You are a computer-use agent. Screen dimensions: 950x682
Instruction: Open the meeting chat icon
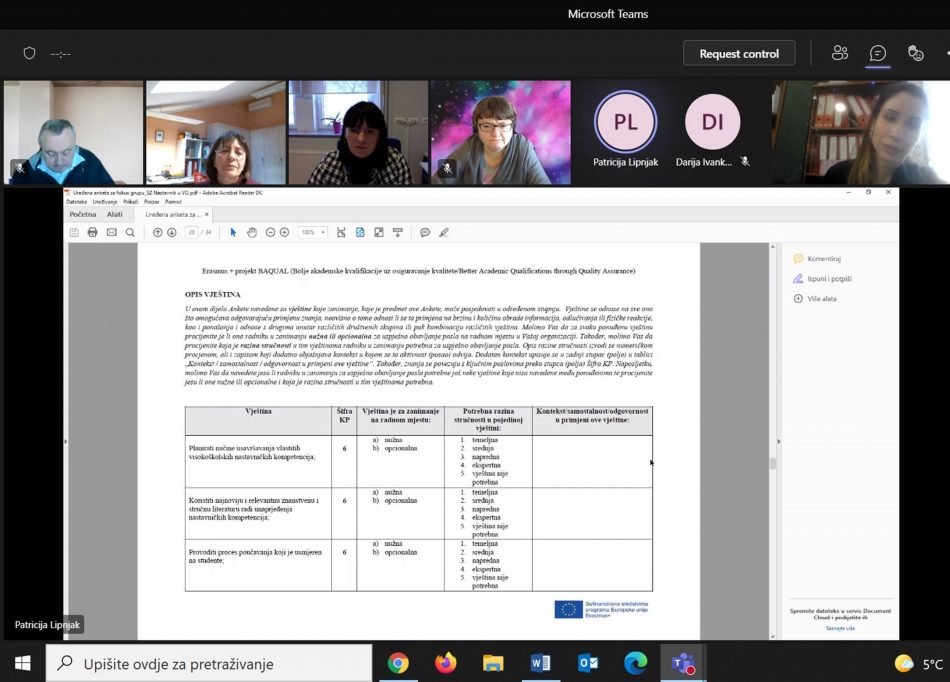click(x=878, y=53)
